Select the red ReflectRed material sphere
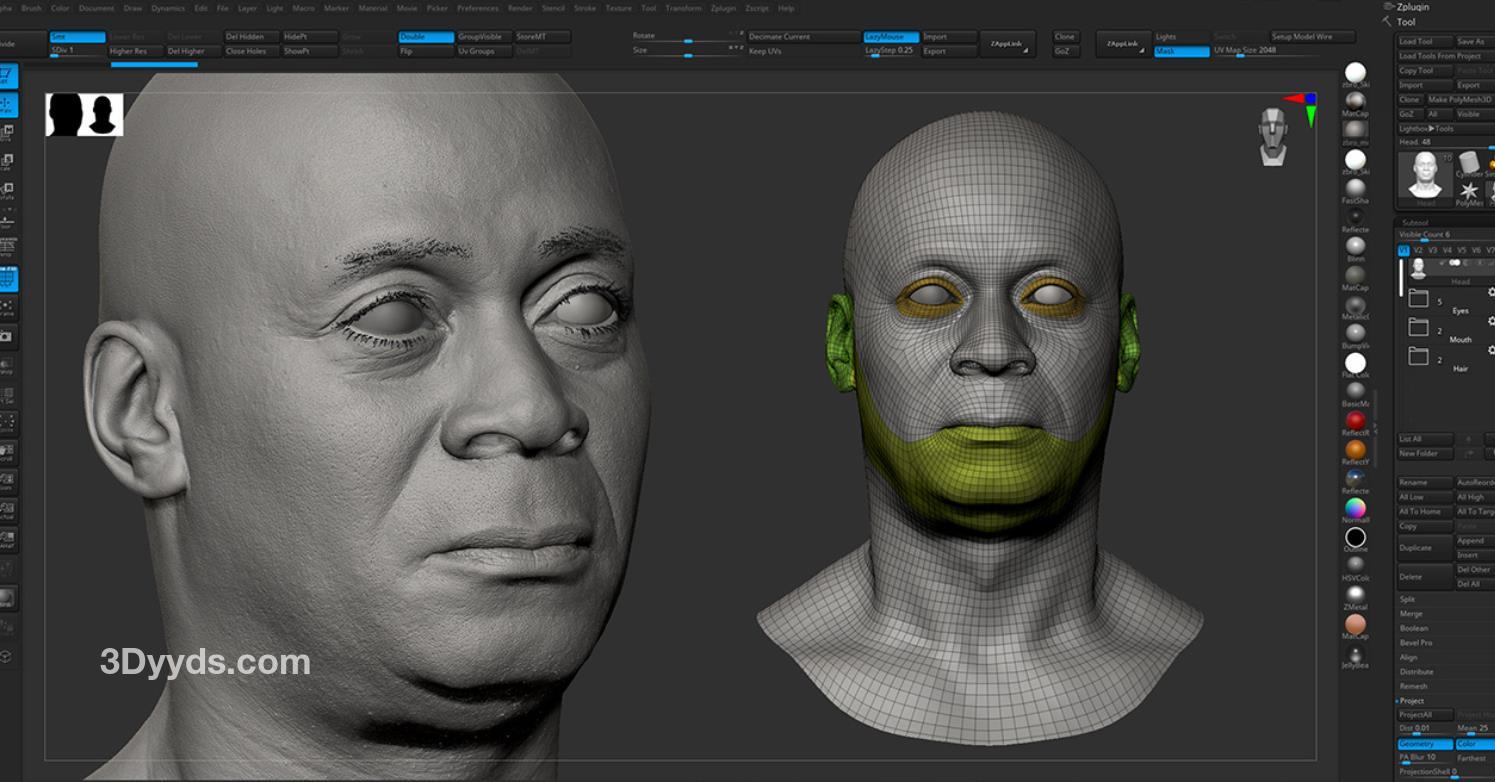1495x782 pixels. click(x=1355, y=420)
